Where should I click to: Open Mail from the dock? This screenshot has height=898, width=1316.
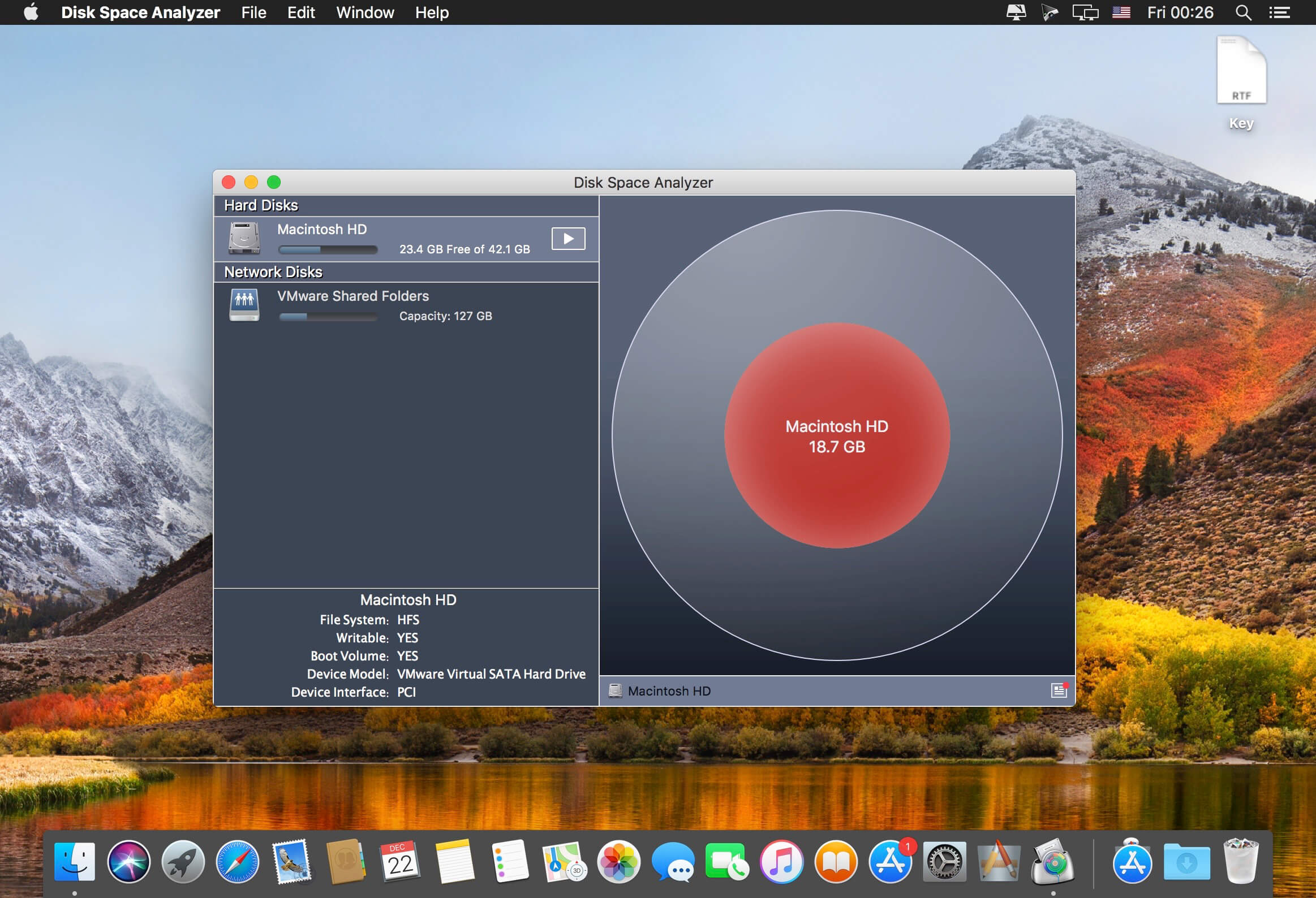click(x=292, y=861)
